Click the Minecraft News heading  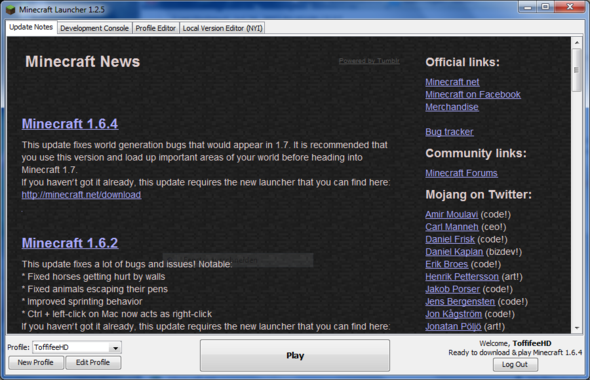pos(82,62)
